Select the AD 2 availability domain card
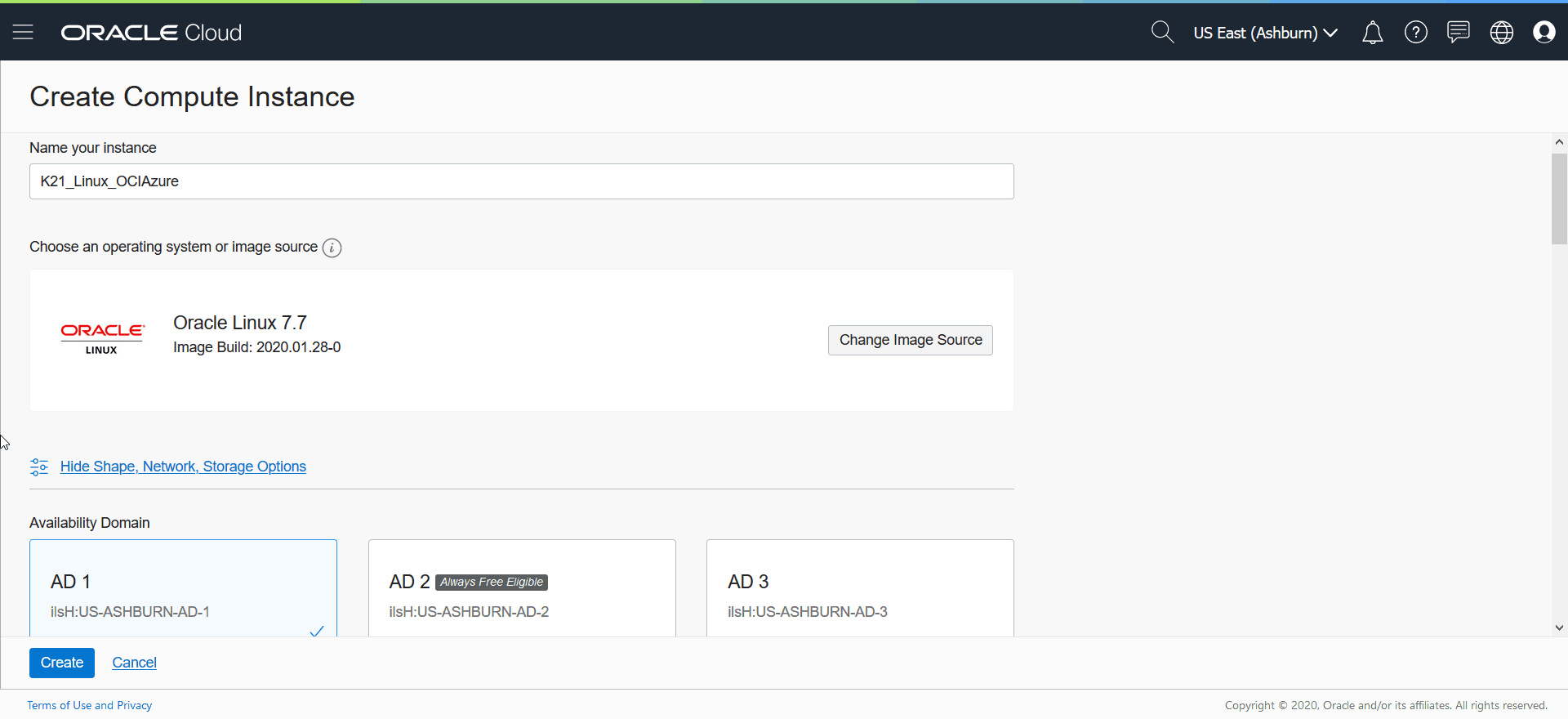The width and height of the screenshot is (1568, 719). [522, 588]
